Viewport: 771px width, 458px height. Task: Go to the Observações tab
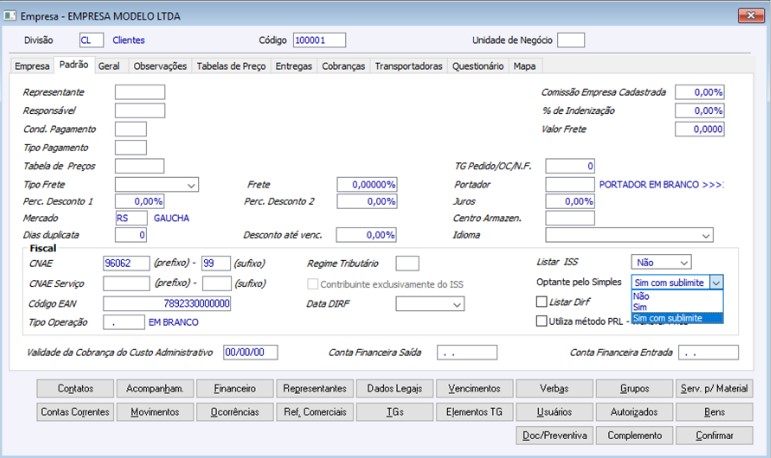160,66
